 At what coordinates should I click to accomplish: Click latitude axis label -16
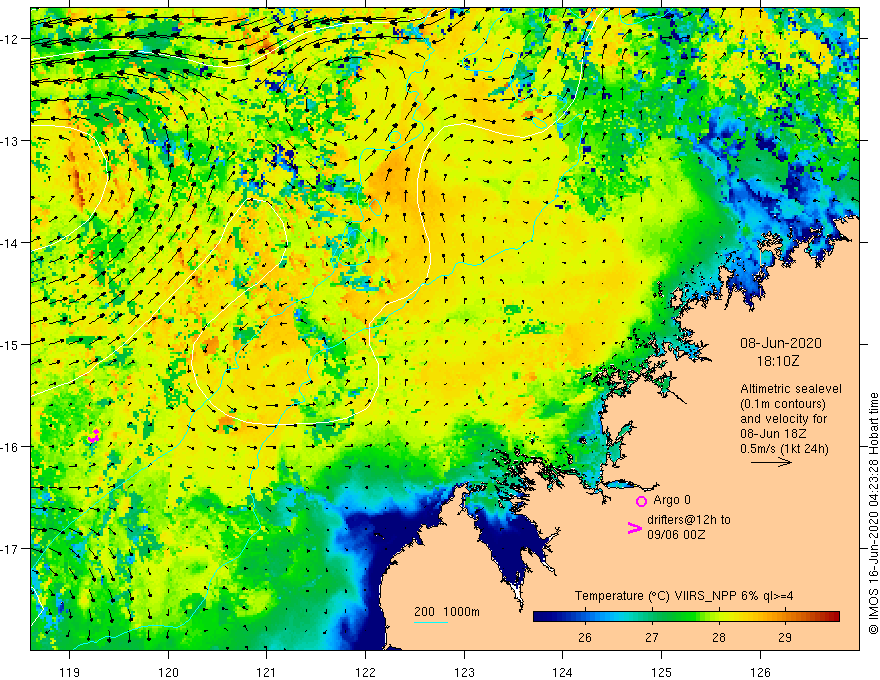[11, 447]
